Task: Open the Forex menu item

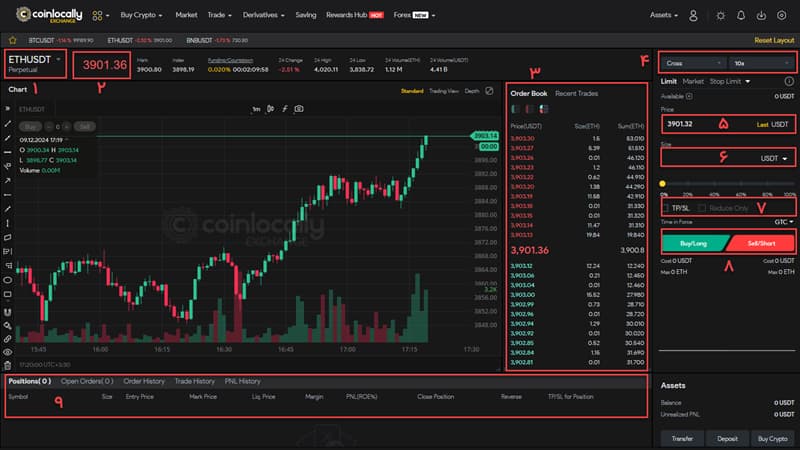Action: click(x=414, y=15)
